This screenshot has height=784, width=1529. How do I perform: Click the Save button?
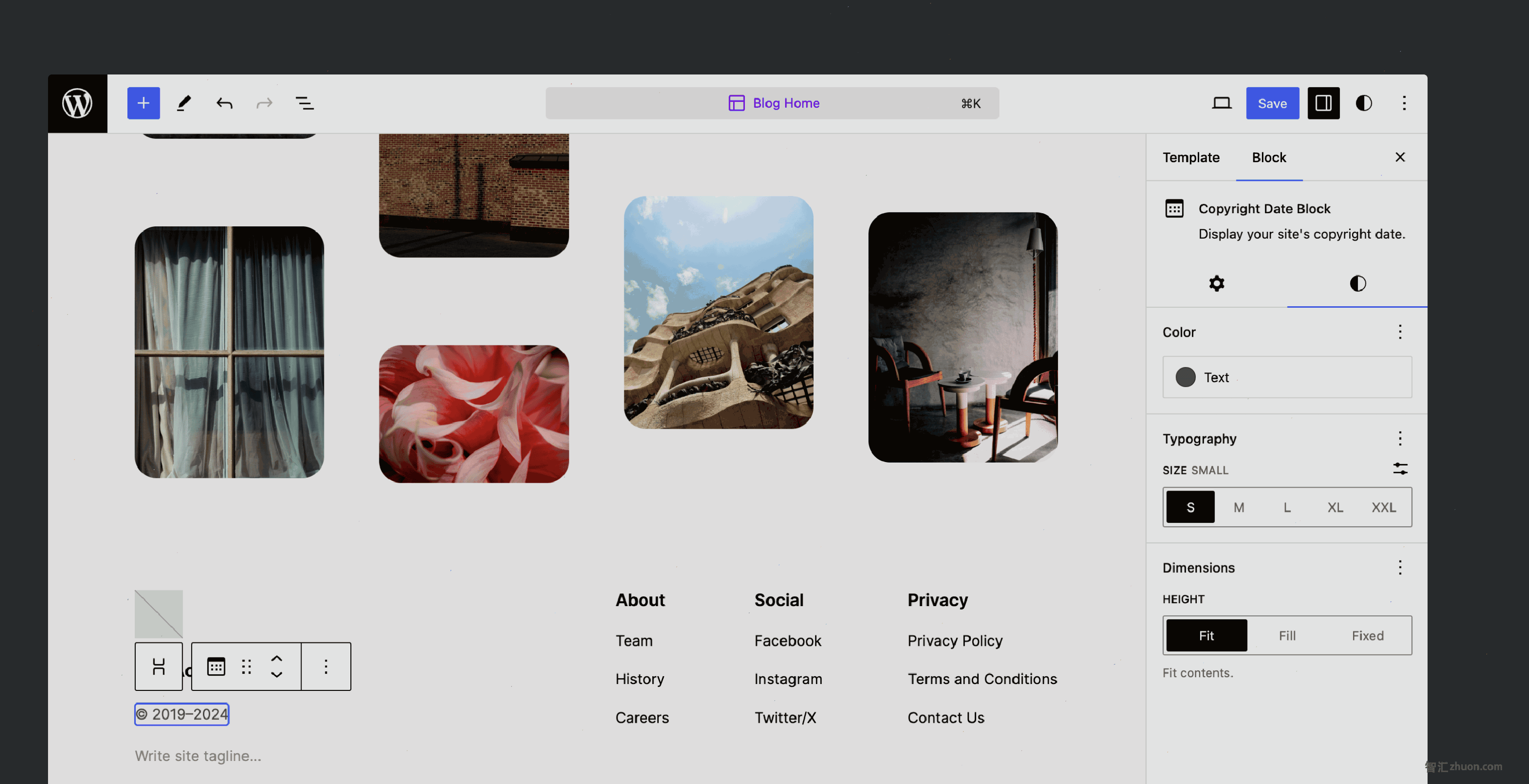tap(1272, 103)
